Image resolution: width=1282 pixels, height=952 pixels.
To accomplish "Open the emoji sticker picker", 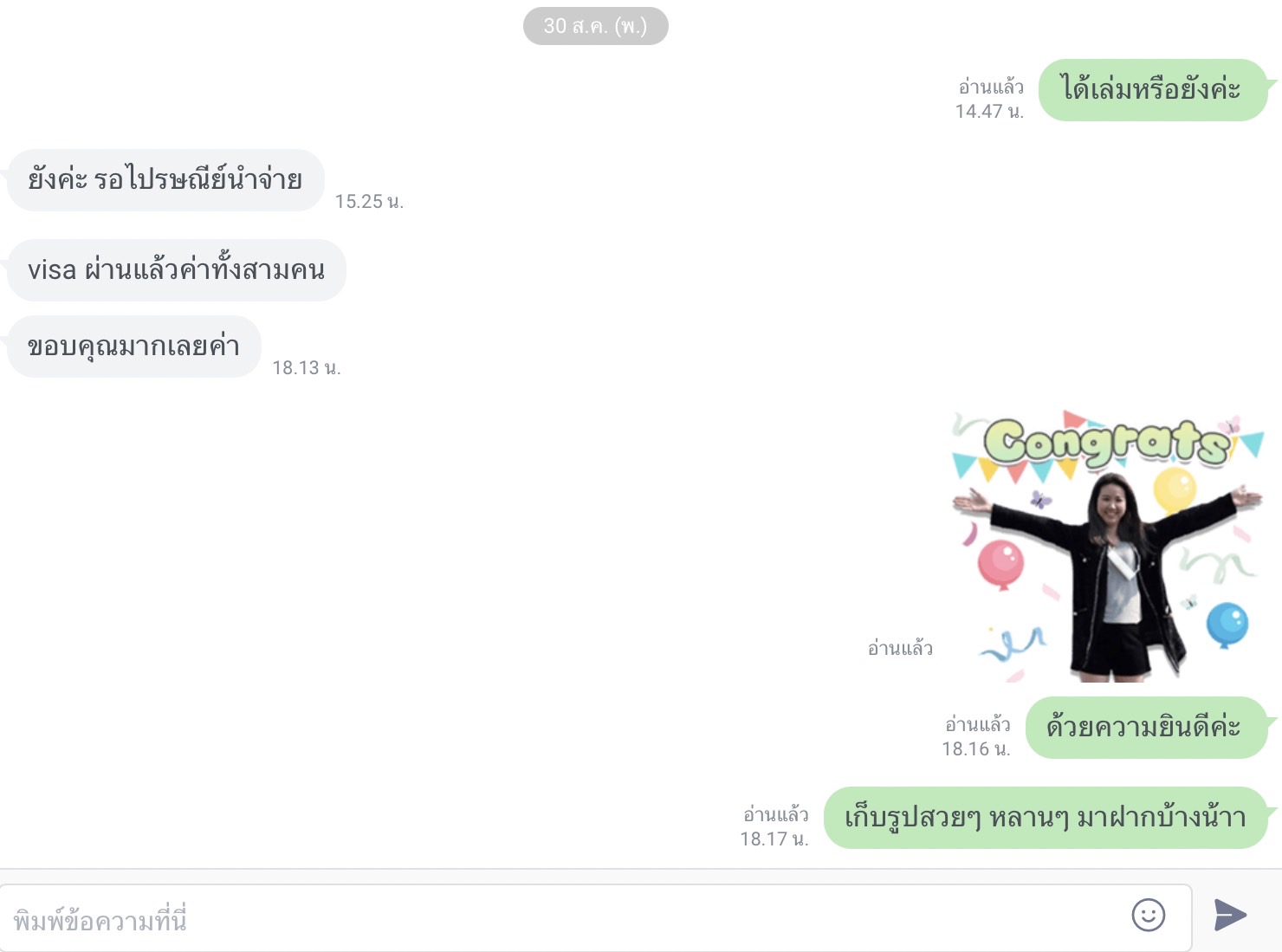I will tap(1149, 915).
